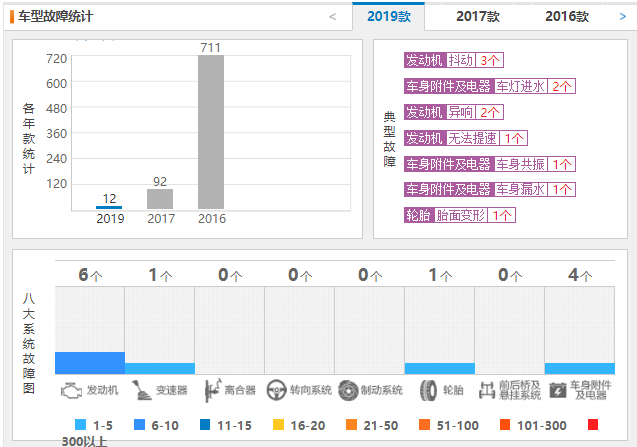
Task: Click the 0个 count above 离合器
Action: (230, 275)
